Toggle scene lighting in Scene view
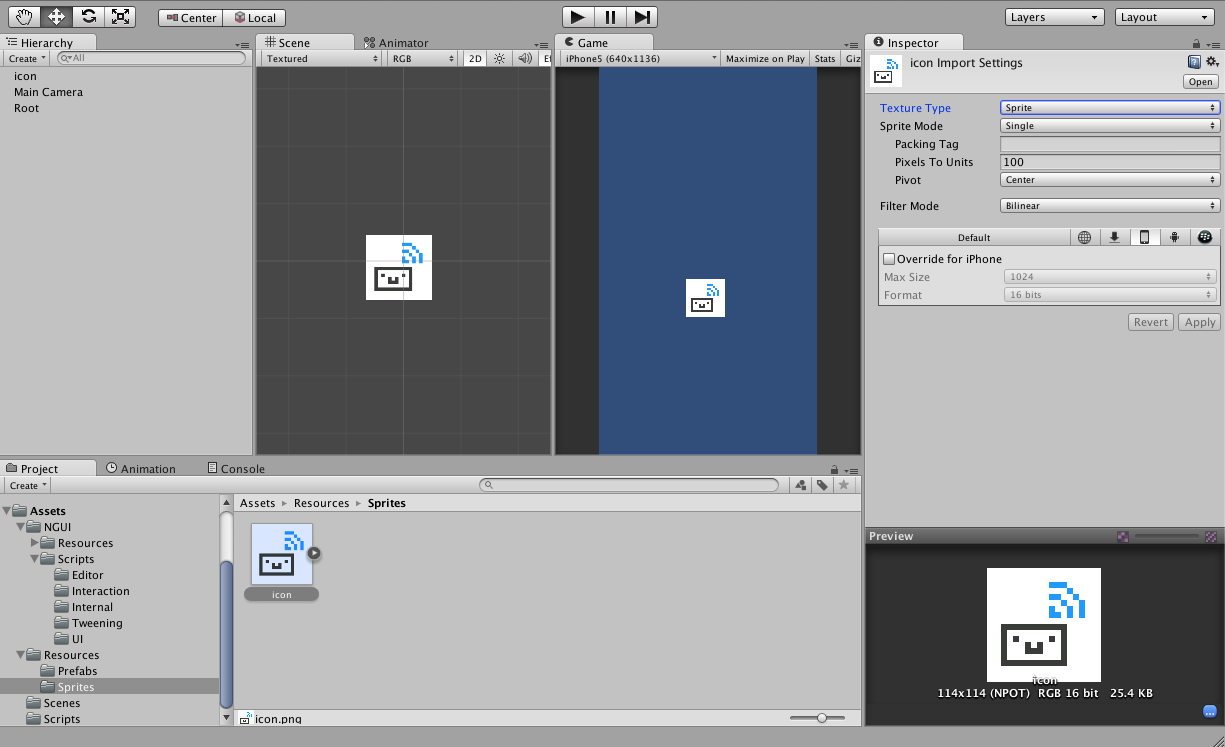Image resolution: width=1225 pixels, height=747 pixels. [498, 58]
